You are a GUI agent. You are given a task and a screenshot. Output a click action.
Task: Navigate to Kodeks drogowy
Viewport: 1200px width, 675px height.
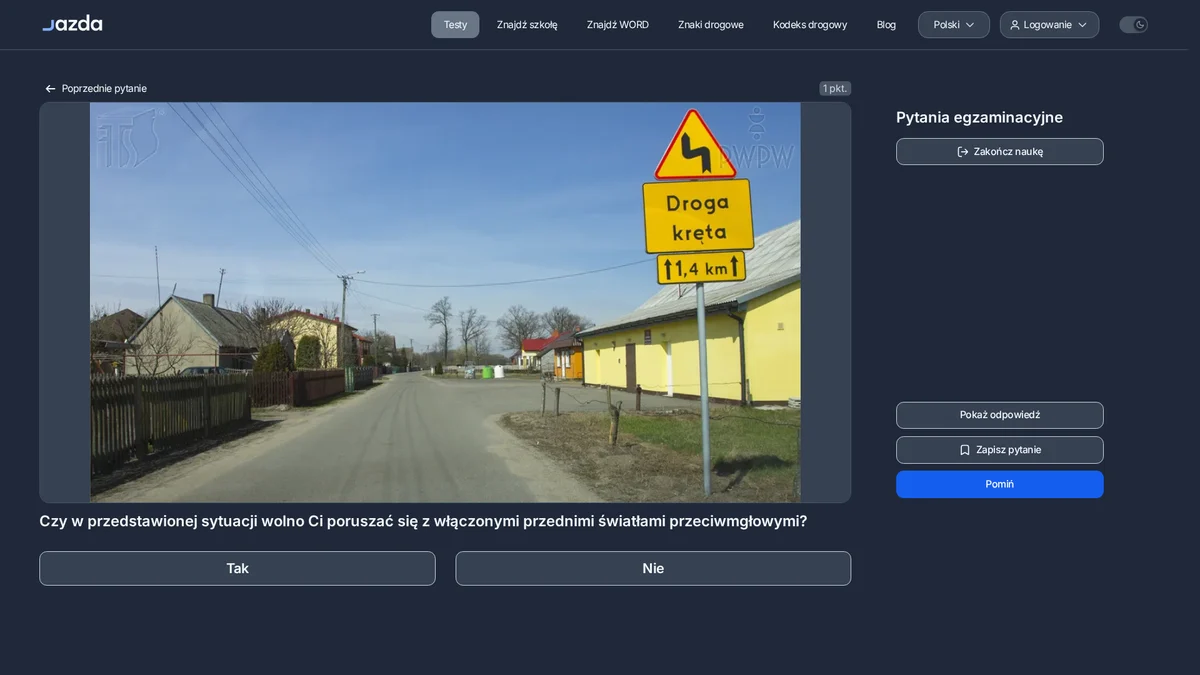[x=810, y=25]
